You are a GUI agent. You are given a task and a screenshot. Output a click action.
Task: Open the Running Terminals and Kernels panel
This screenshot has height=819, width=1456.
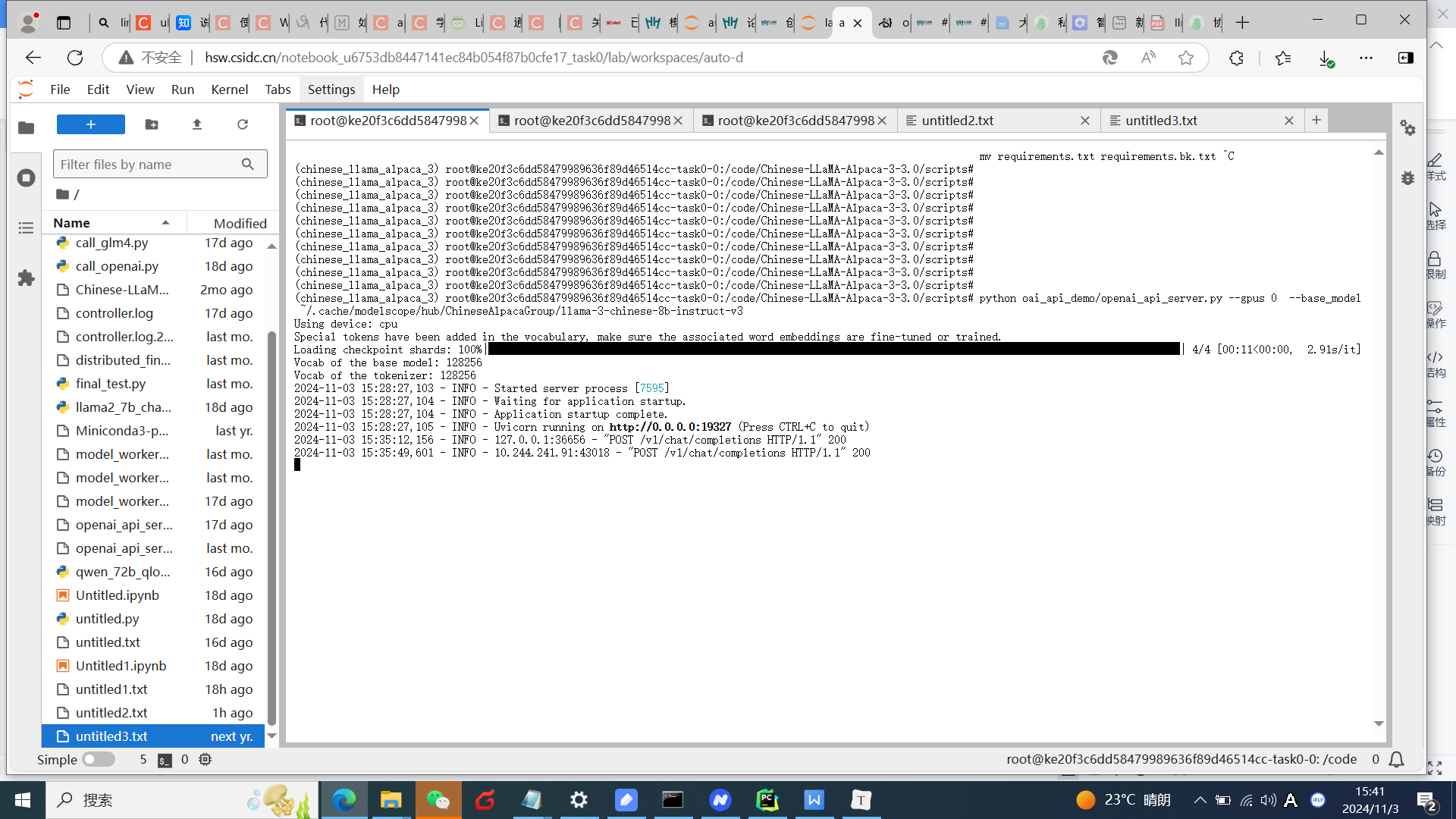[x=26, y=177]
